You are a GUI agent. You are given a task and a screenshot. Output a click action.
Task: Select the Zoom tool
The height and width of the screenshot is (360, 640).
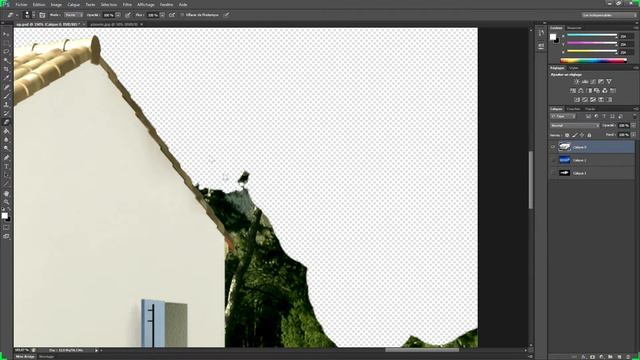point(6,202)
